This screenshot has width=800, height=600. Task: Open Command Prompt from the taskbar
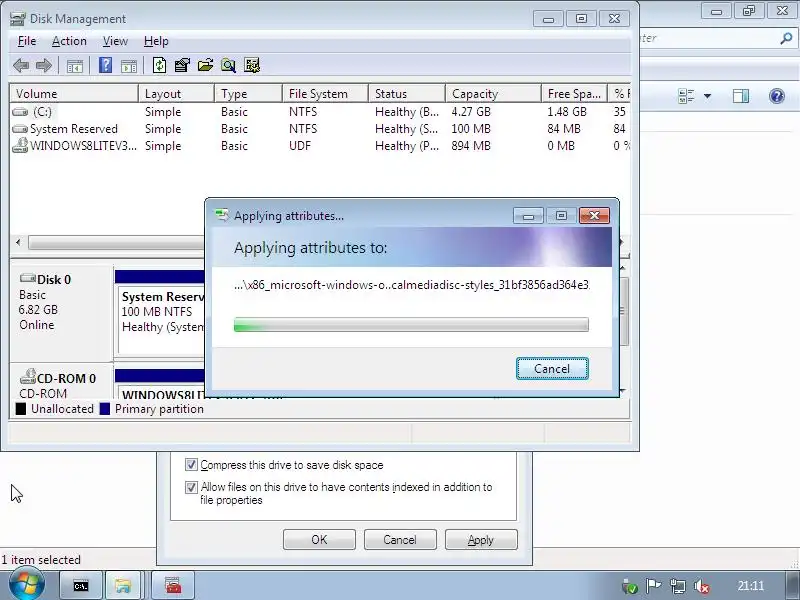pos(81,585)
